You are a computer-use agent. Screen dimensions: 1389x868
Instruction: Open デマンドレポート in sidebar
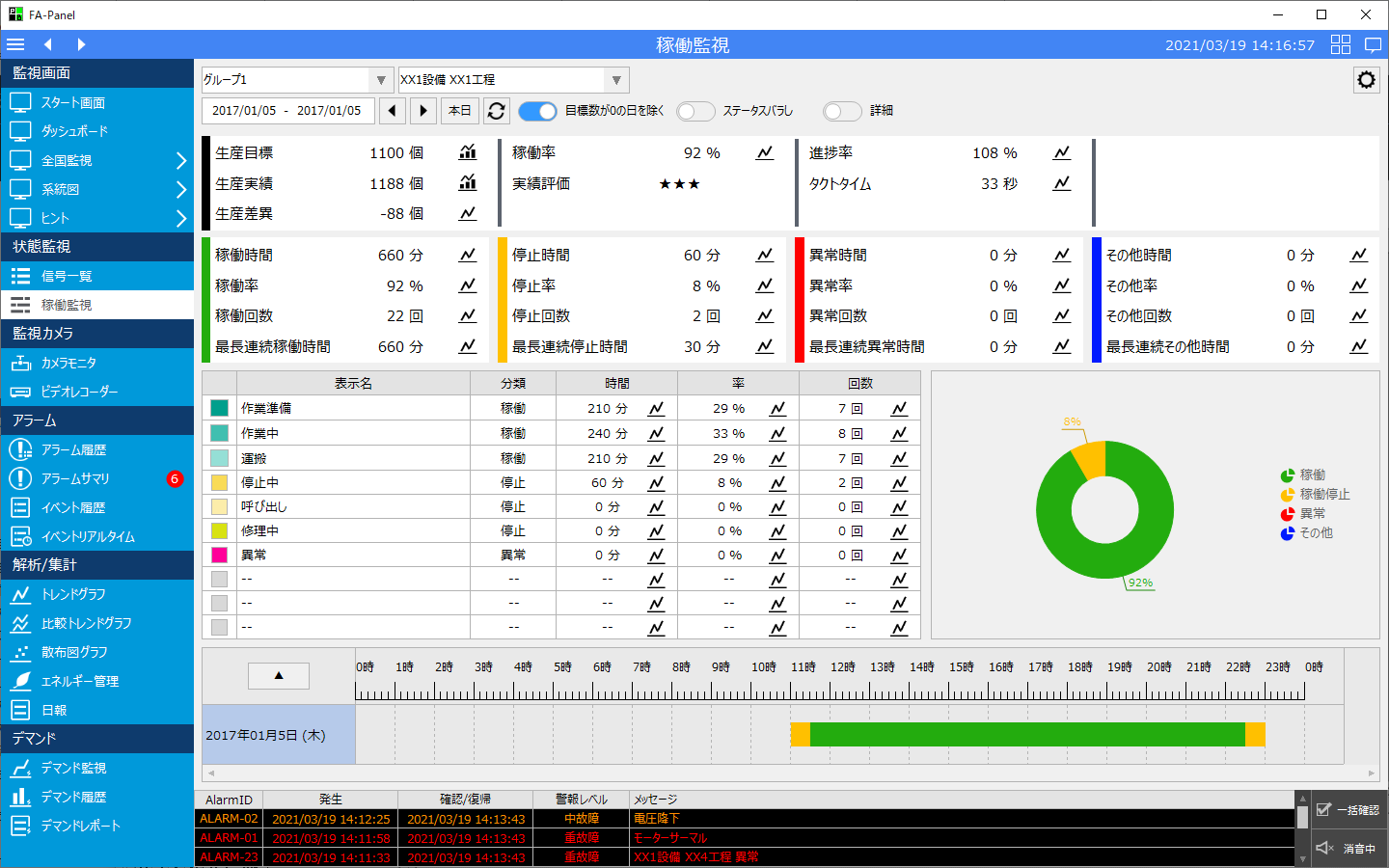pyautogui.click(x=96, y=826)
